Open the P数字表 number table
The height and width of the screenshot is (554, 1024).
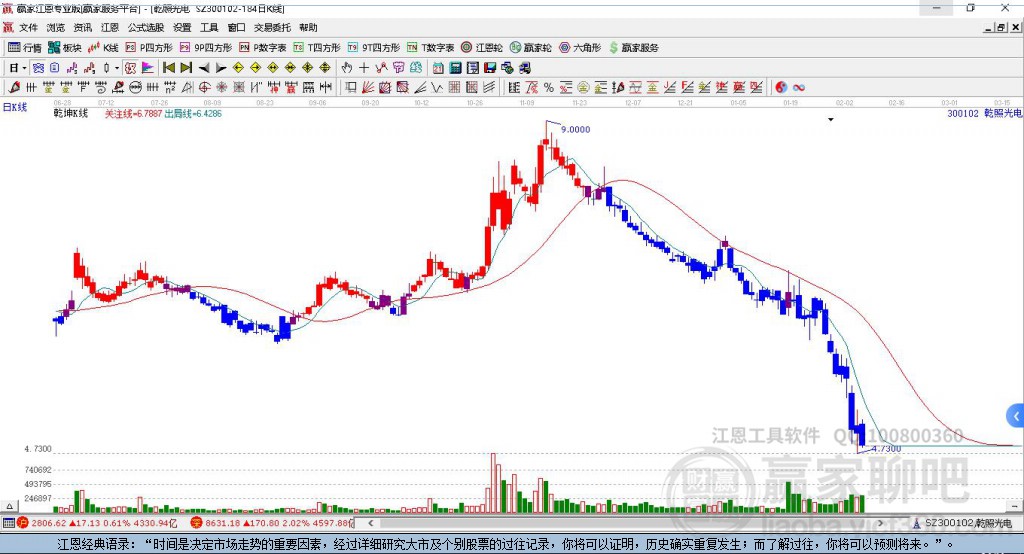coord(263,48)
